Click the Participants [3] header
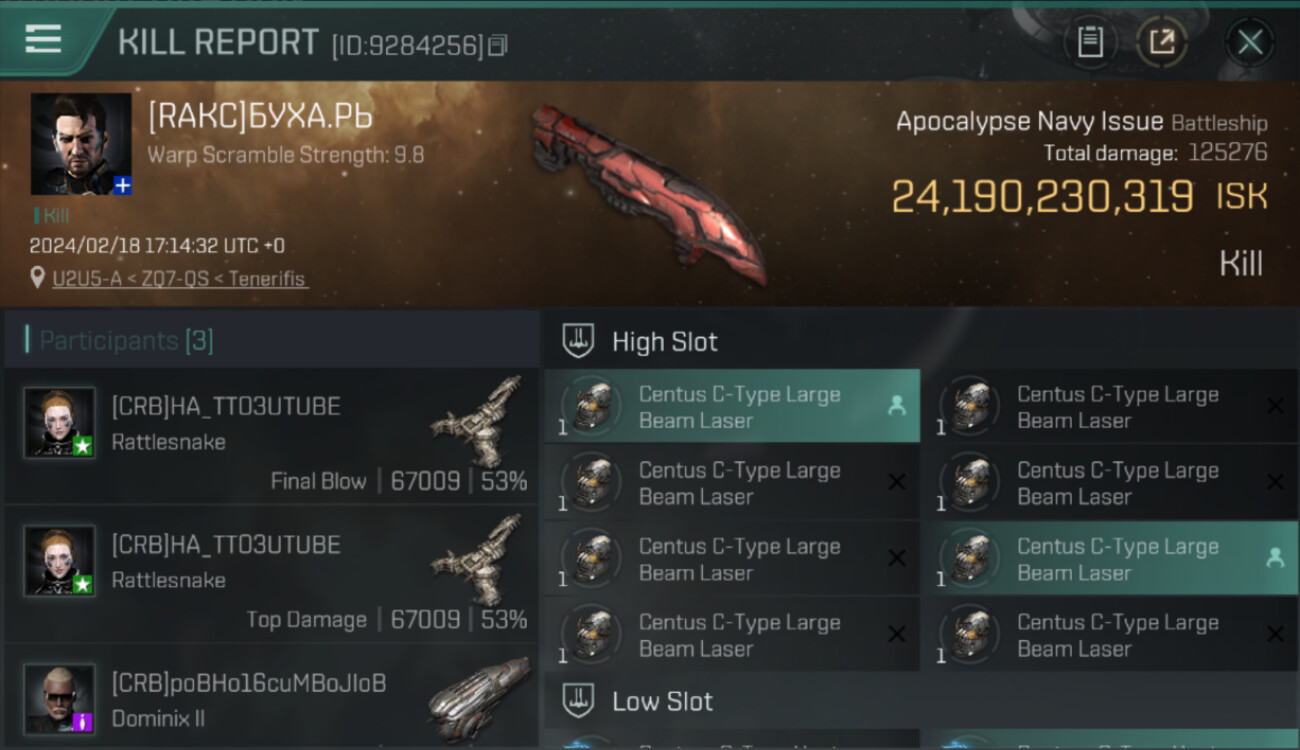 (126, 341)
